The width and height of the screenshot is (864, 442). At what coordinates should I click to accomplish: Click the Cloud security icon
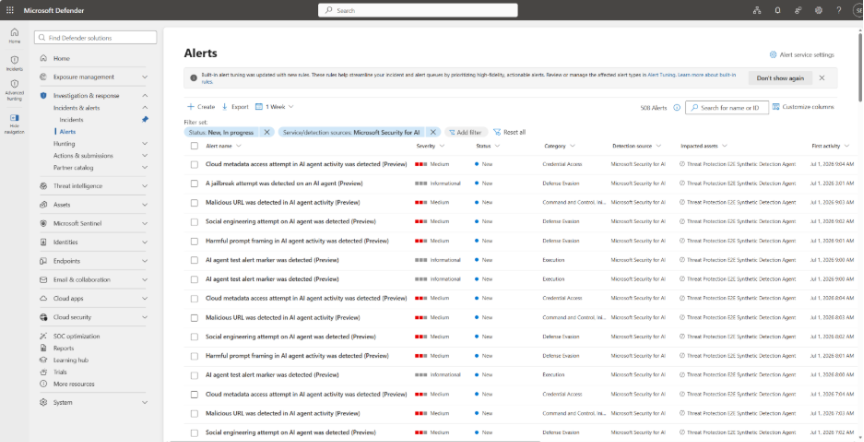tap(44, 317)
